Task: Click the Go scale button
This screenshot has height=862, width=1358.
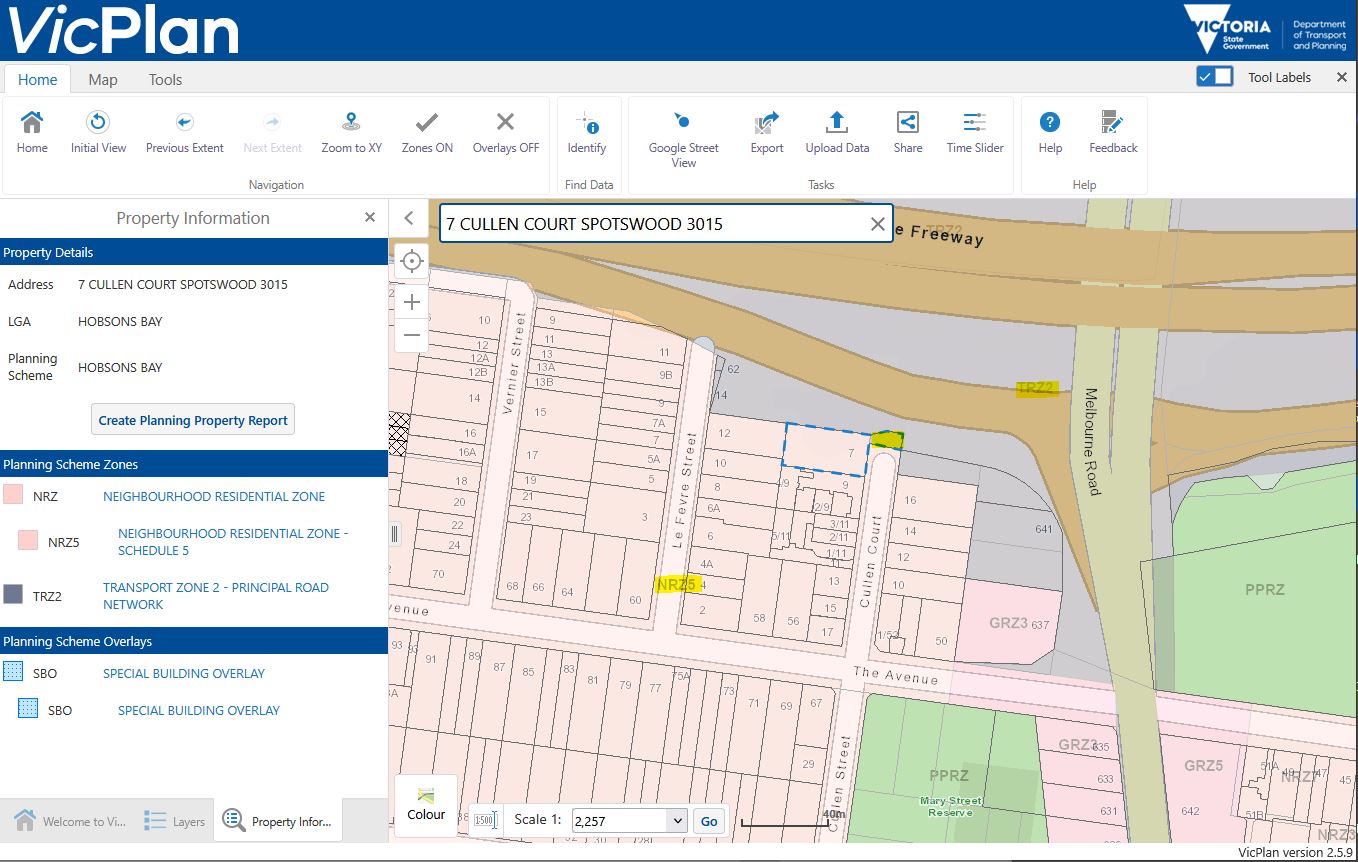Action: 709,821
